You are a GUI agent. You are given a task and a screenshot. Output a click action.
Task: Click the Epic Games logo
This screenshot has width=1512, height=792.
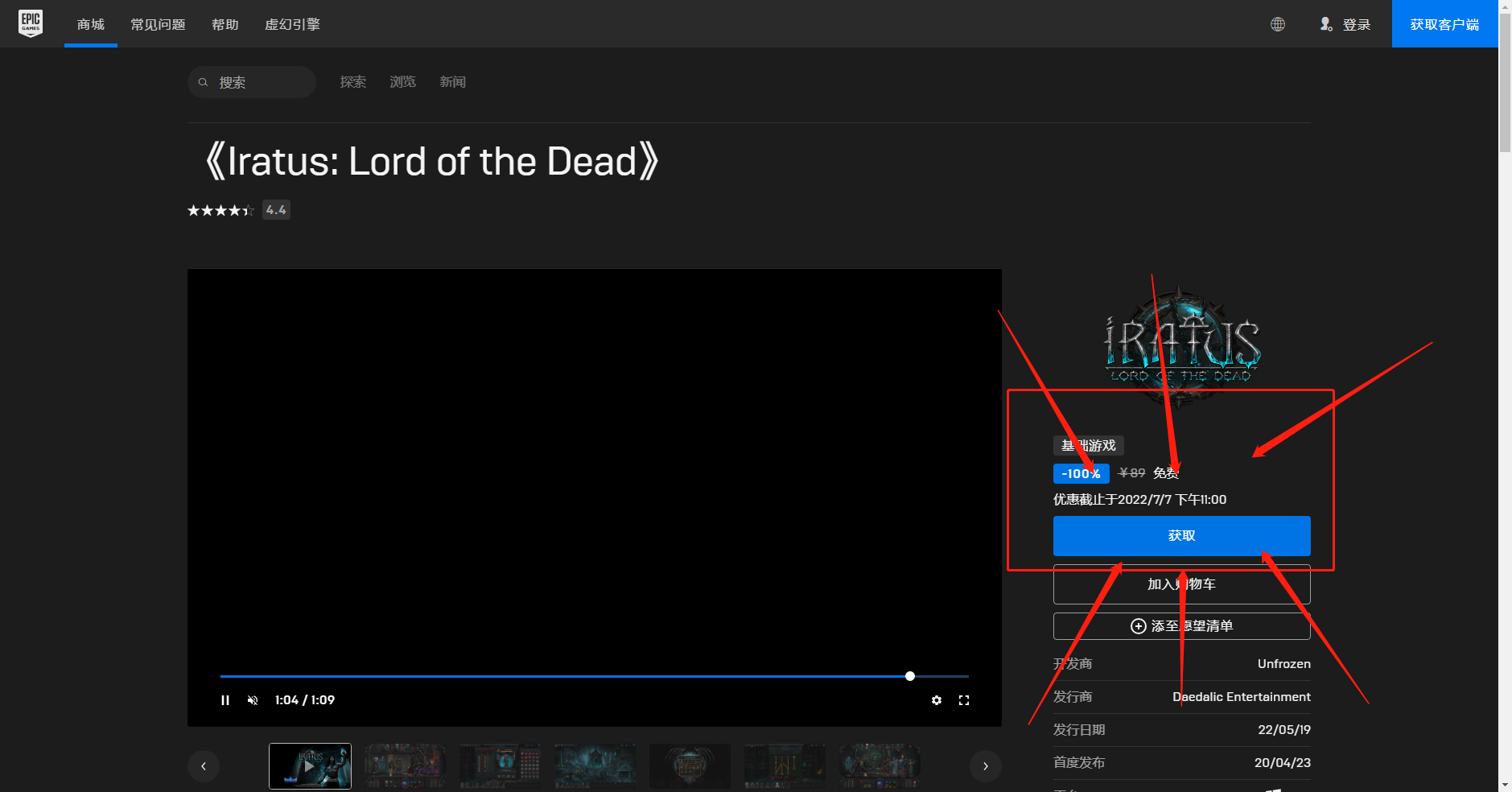pos(31,23)
